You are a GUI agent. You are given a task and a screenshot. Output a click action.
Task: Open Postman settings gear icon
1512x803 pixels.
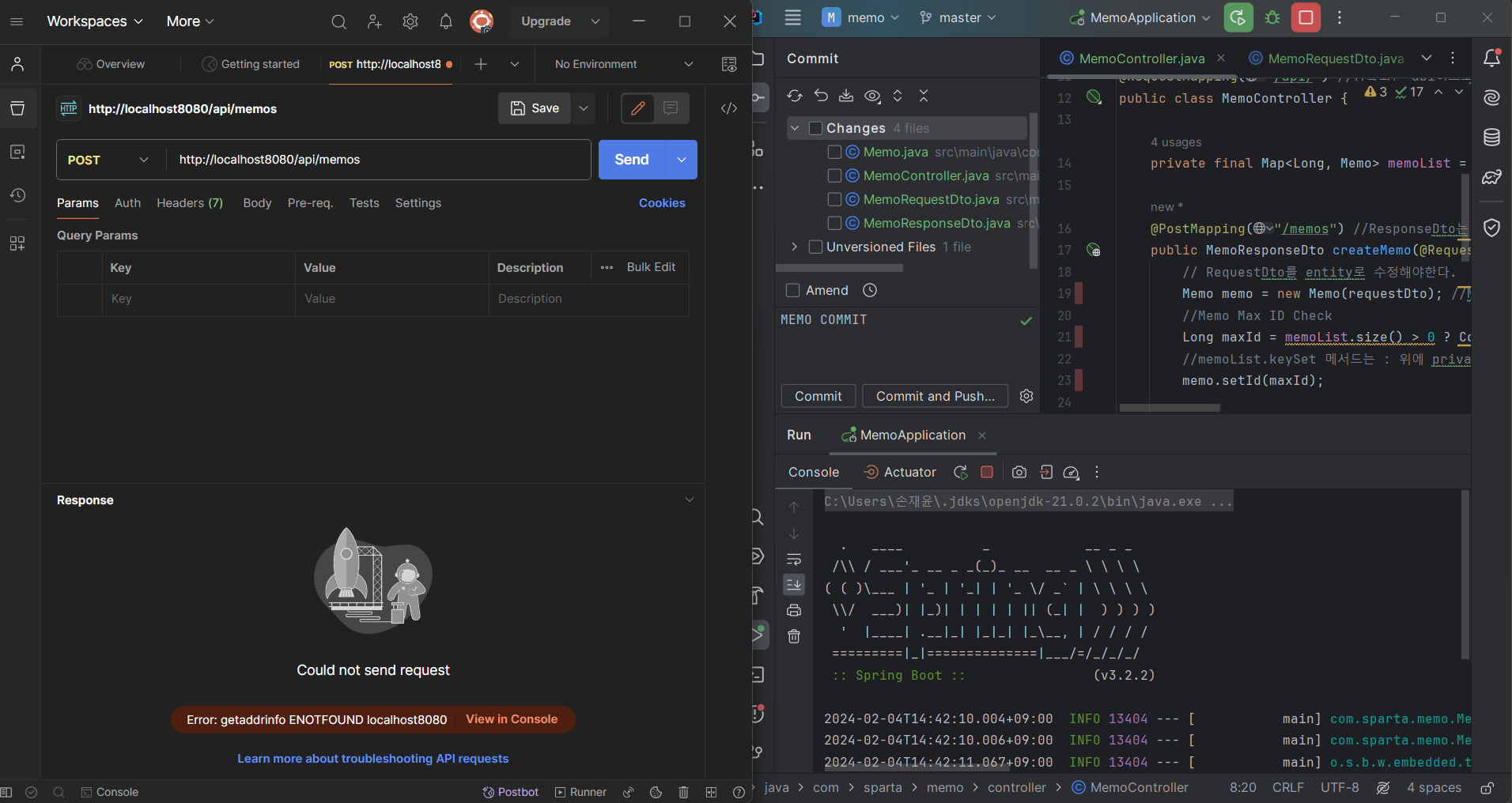pyautogui.click(x=410, y=22)
